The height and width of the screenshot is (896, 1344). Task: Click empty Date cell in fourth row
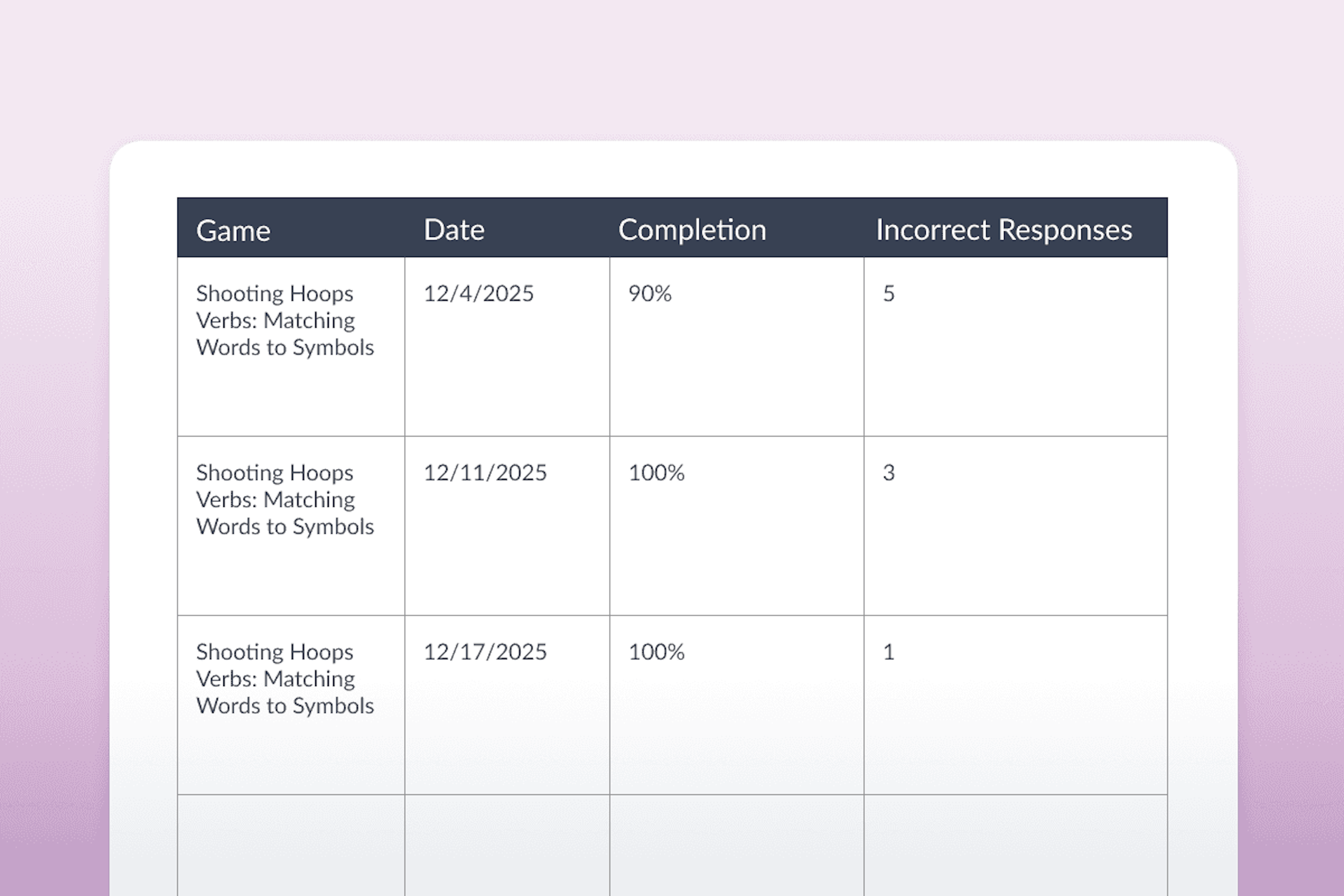[x=507, y=845]
